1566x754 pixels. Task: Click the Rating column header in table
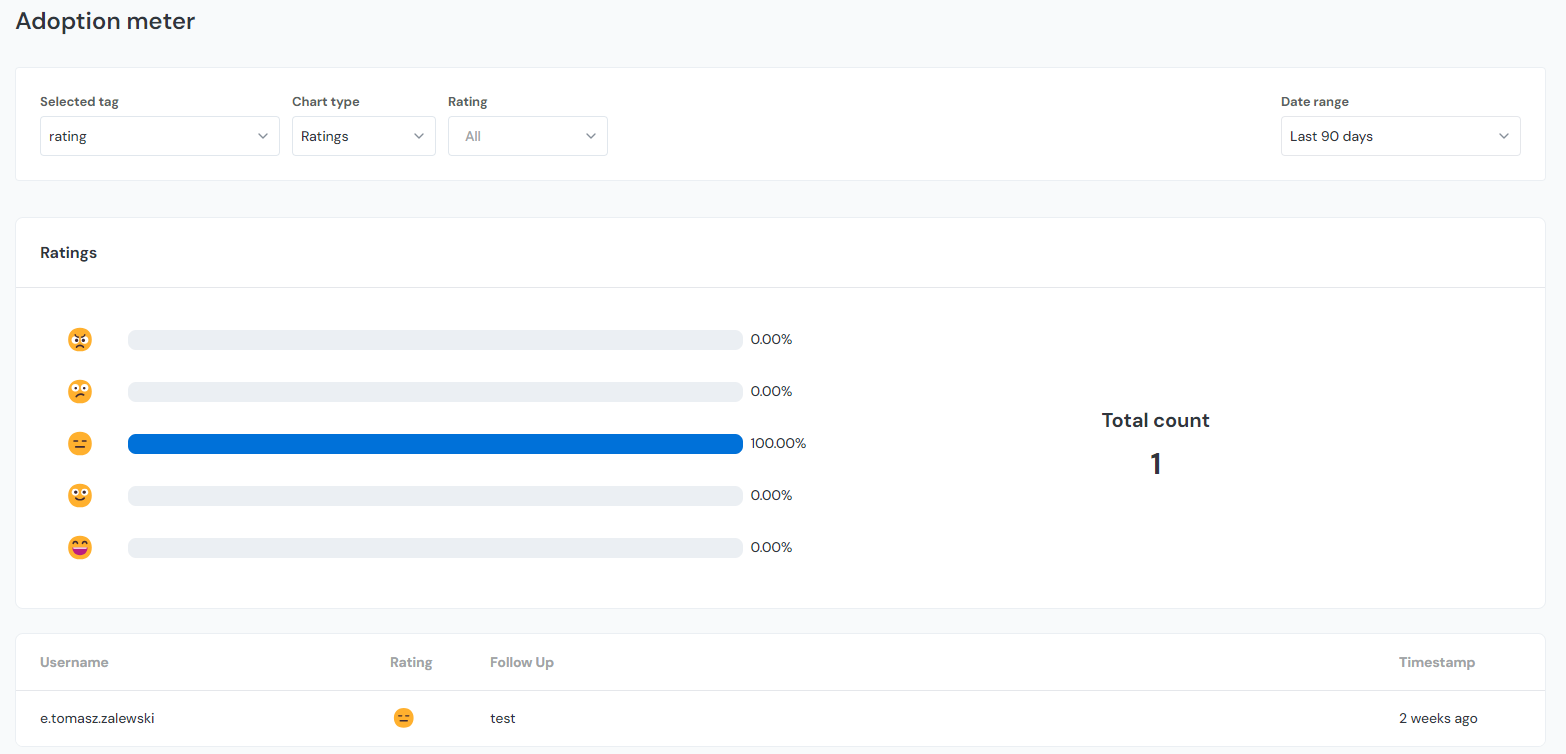[411, 662]
